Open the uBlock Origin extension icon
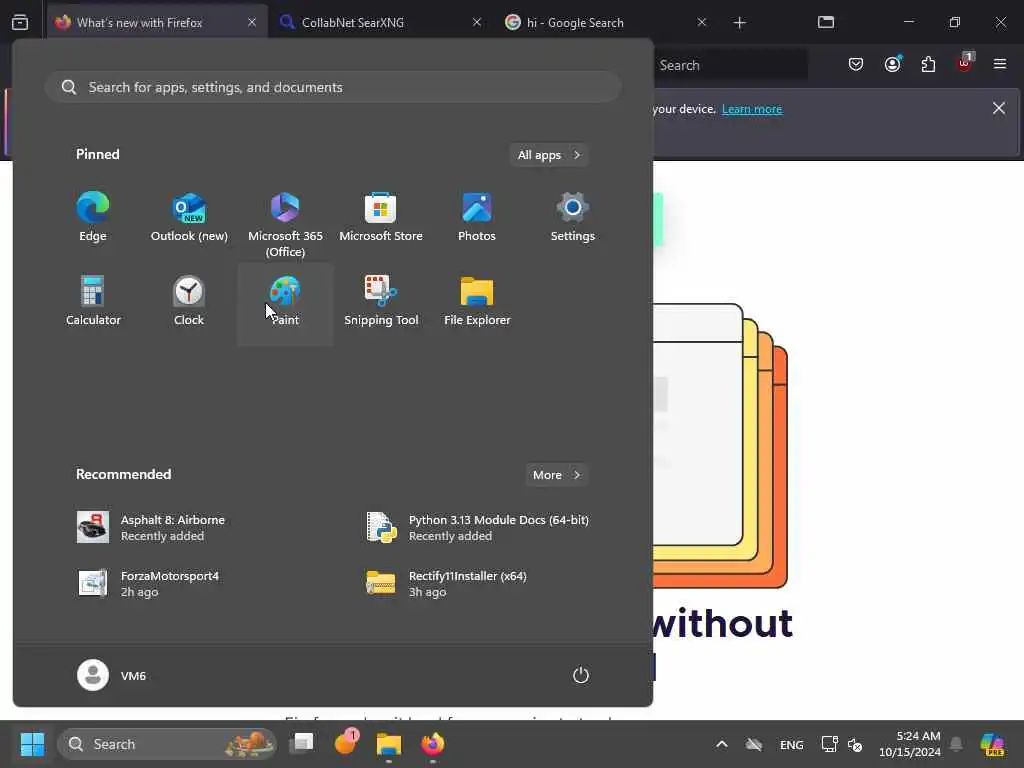The height and width of the screenshot is (768, 1024). pyautogui.click(x=965, y=64)
